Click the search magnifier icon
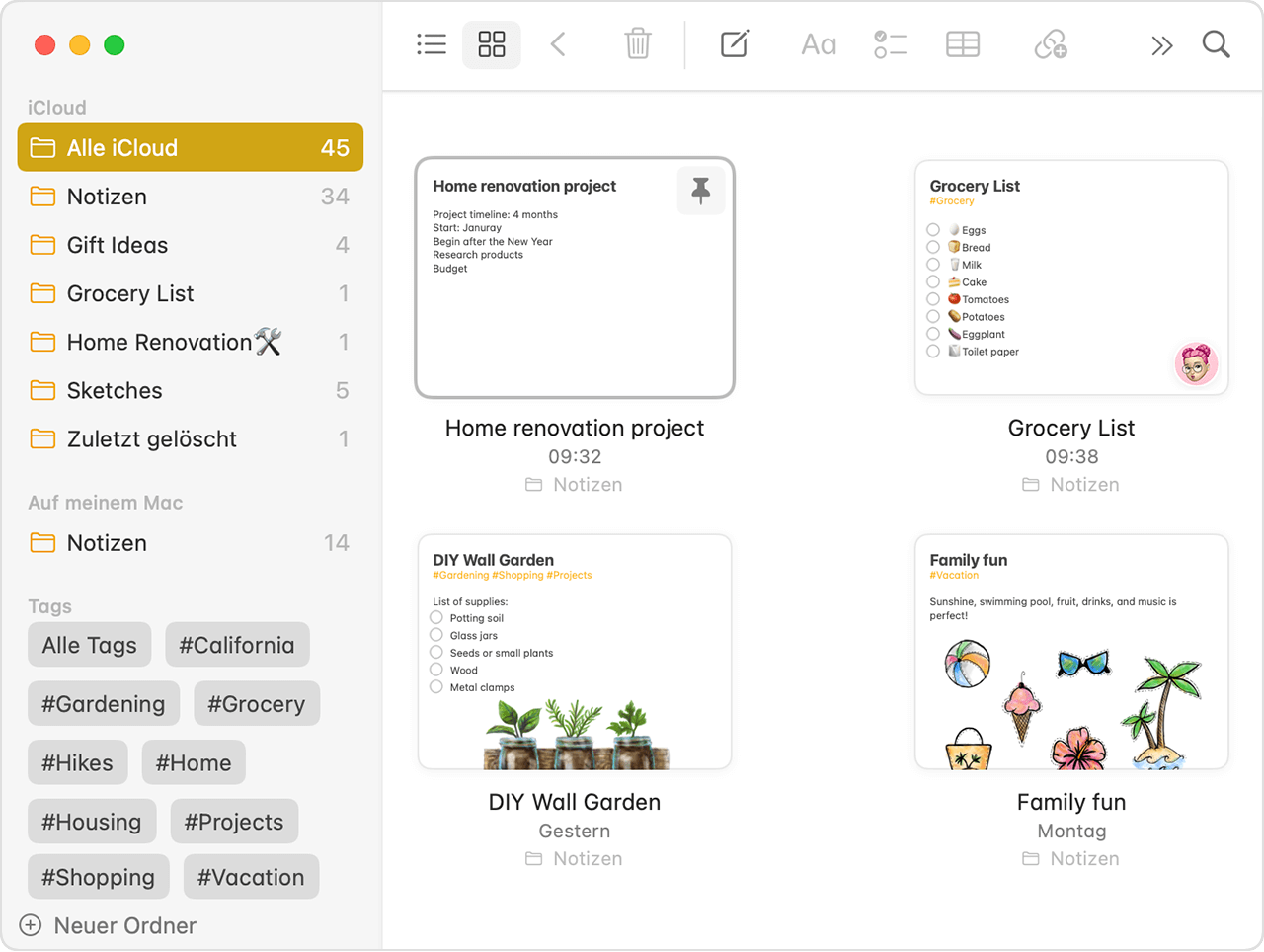Viewport: 1264px width, 952px height. pos(1216,44)
